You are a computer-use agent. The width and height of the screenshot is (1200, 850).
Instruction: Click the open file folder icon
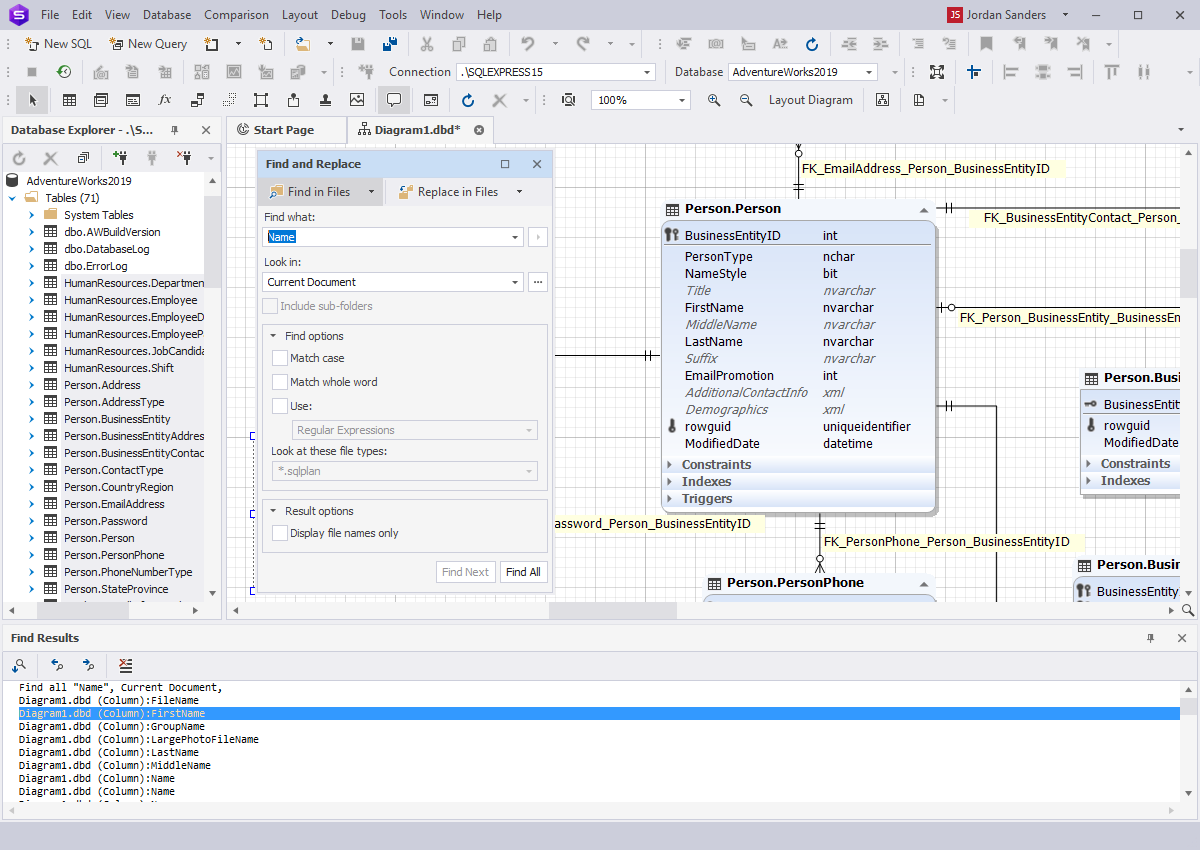click(303, 44)
